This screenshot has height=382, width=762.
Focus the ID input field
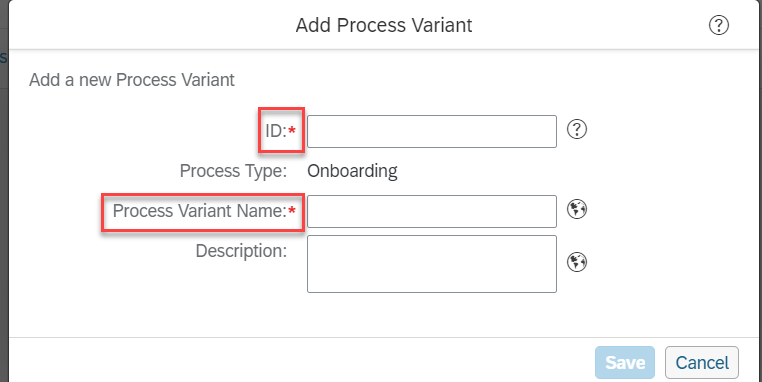pos(432,131)
